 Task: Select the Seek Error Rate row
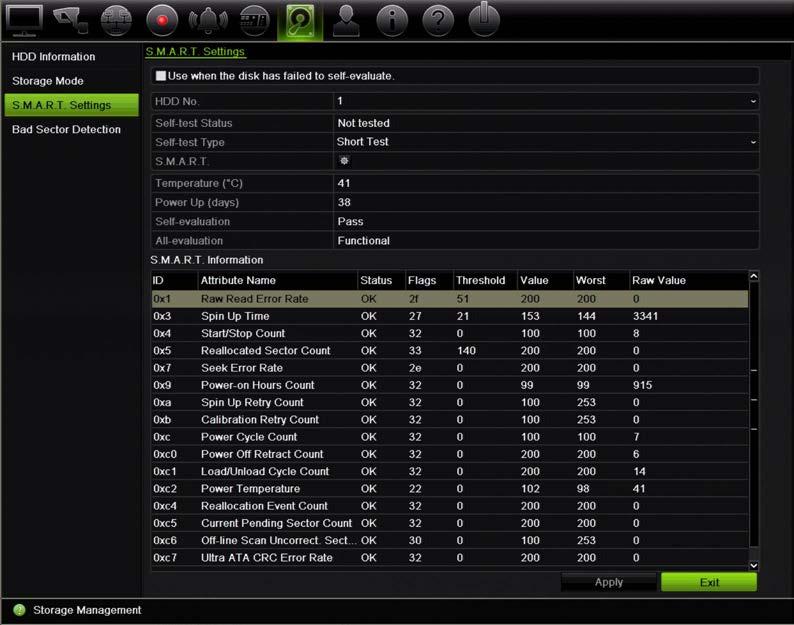[x=450, y=368]
